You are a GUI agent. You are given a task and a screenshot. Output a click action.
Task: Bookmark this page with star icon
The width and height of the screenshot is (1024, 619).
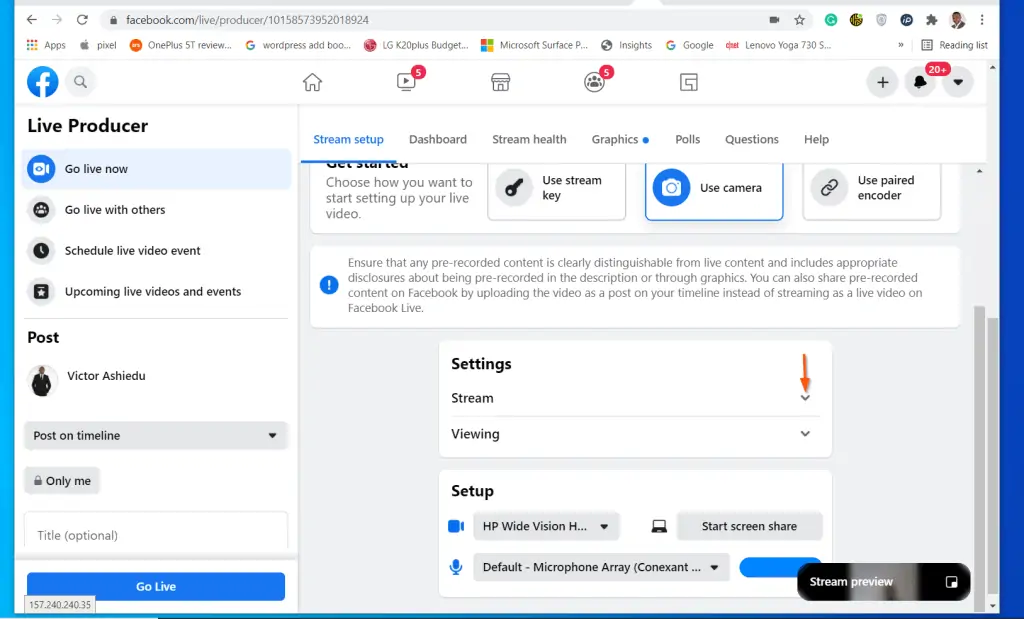pyautogui.click(x=799, y=20)
